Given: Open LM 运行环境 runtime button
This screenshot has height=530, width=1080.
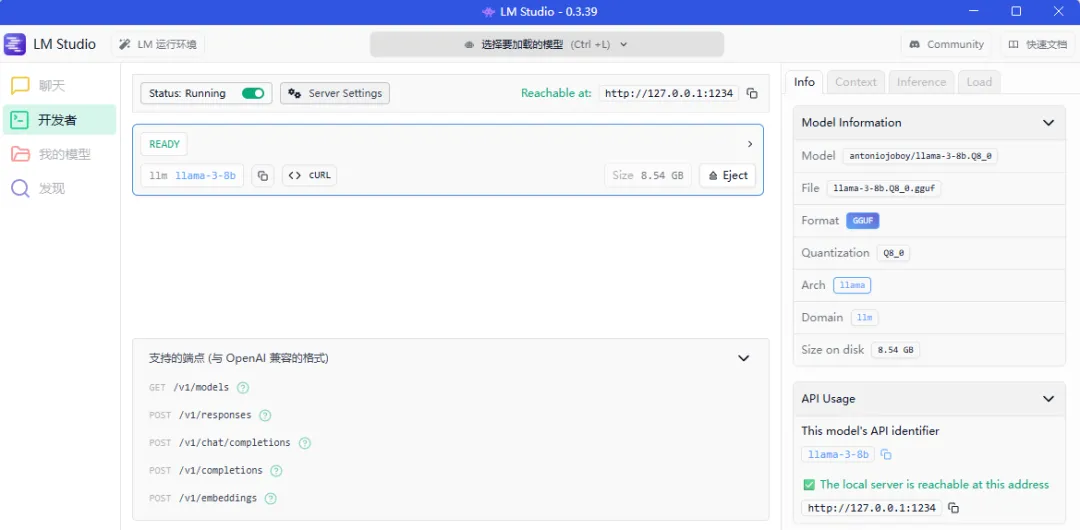Looking at the screenshot, I should click(x=158, y=44).
